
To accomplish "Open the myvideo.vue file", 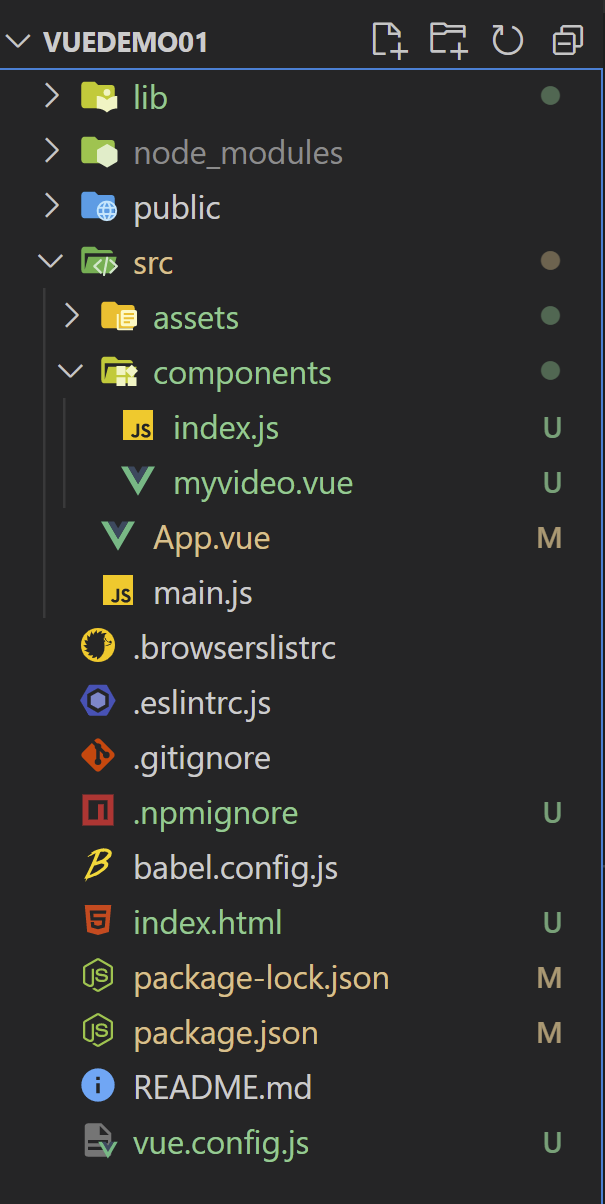I will pos(263,484).
